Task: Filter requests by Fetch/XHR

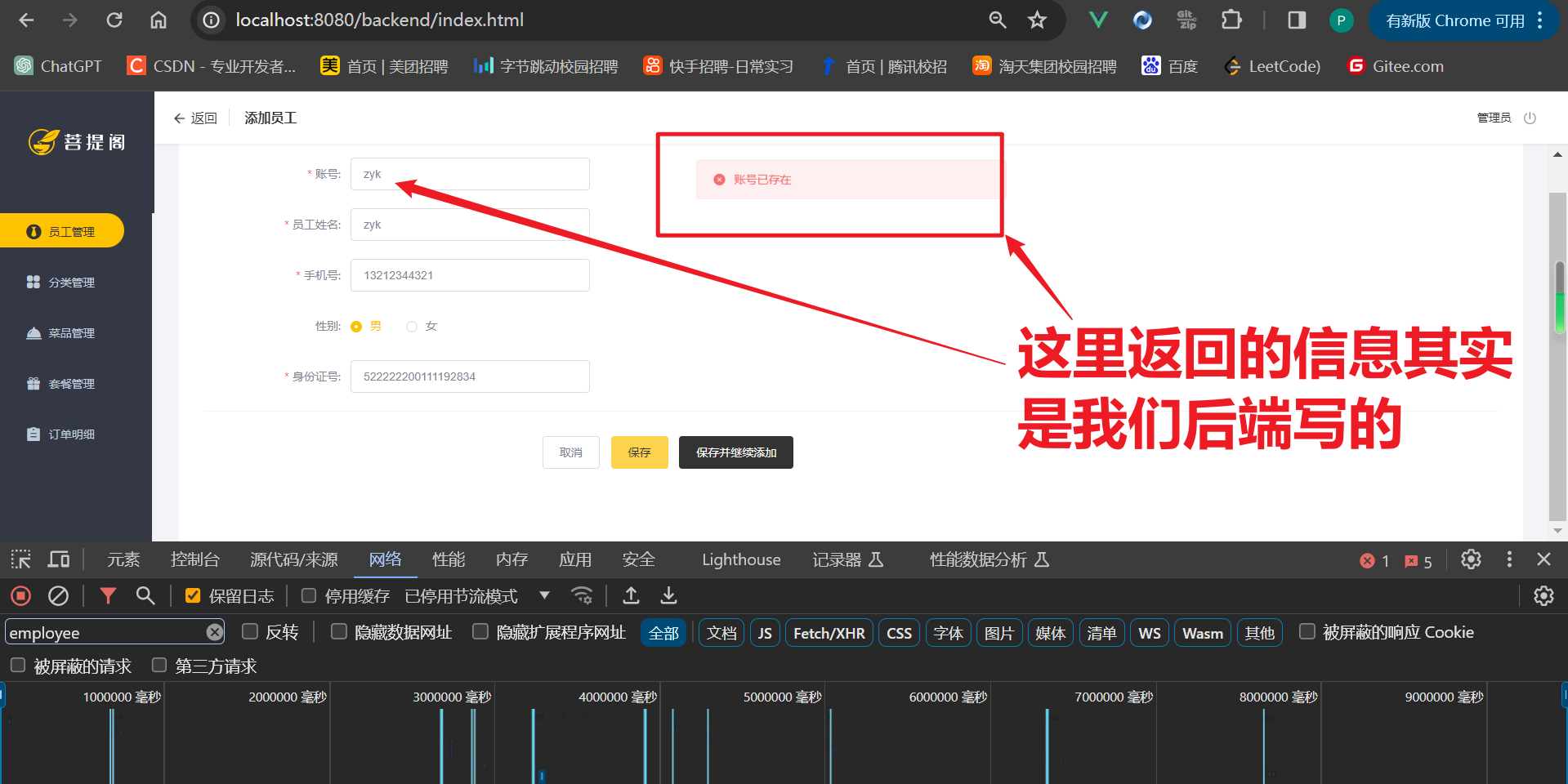Action: [829, 633]
